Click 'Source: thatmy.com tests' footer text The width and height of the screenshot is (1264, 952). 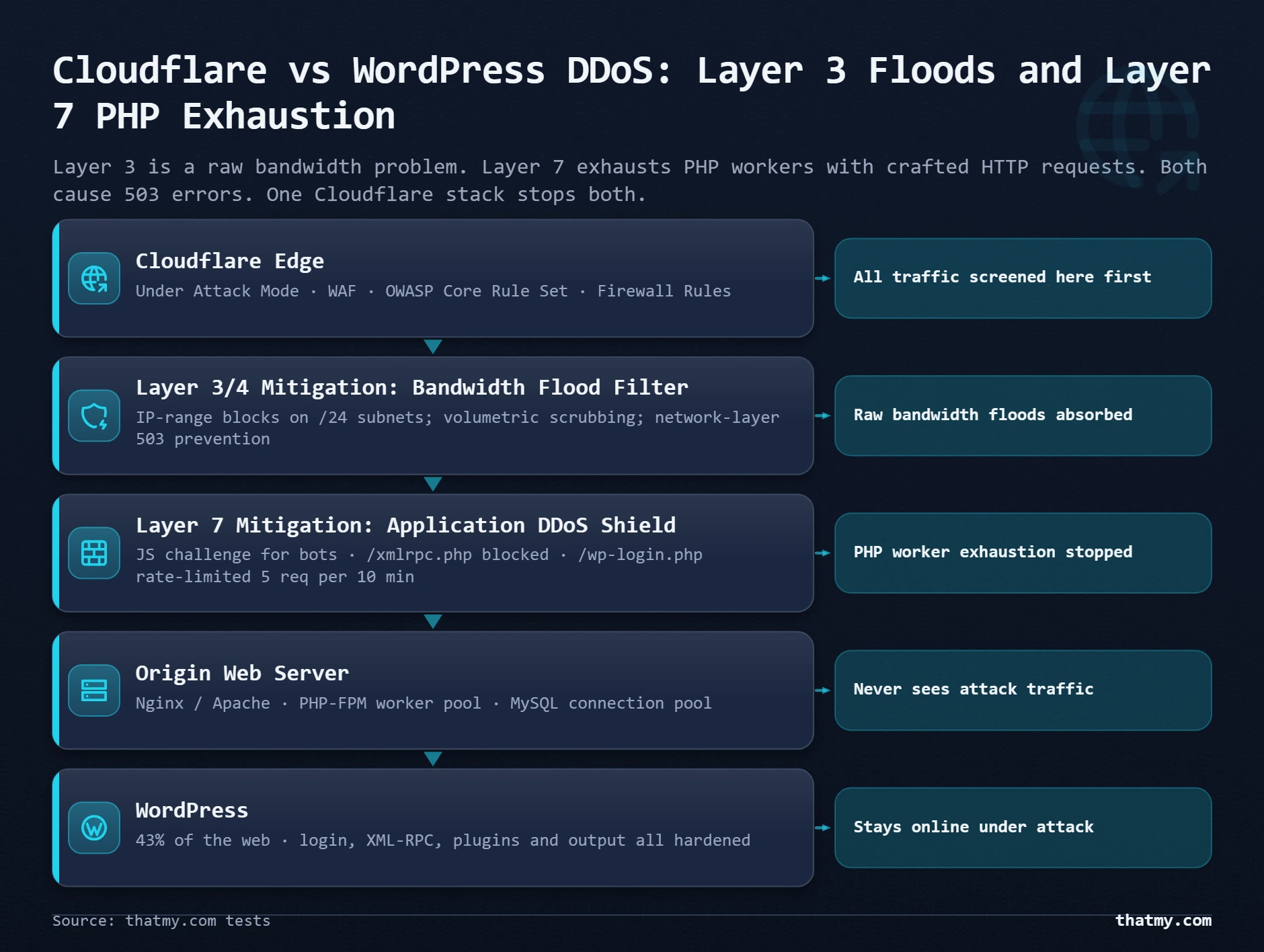click(x=161, y=921)
